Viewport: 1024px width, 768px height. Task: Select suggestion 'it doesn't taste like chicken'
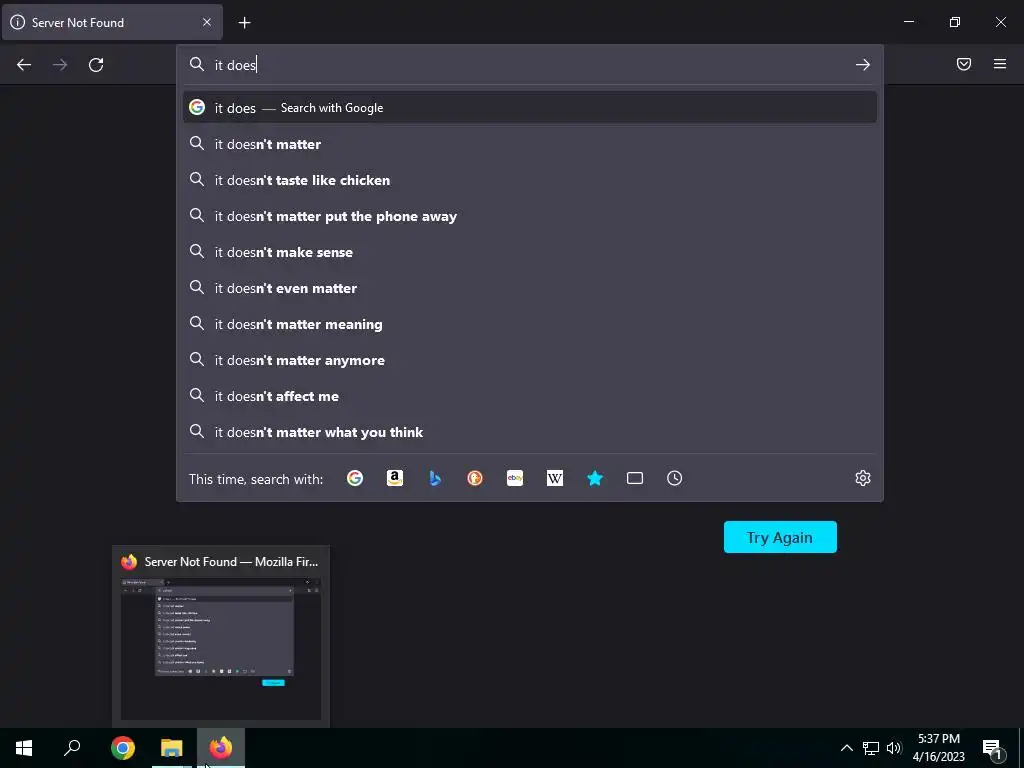click(530, 180)
